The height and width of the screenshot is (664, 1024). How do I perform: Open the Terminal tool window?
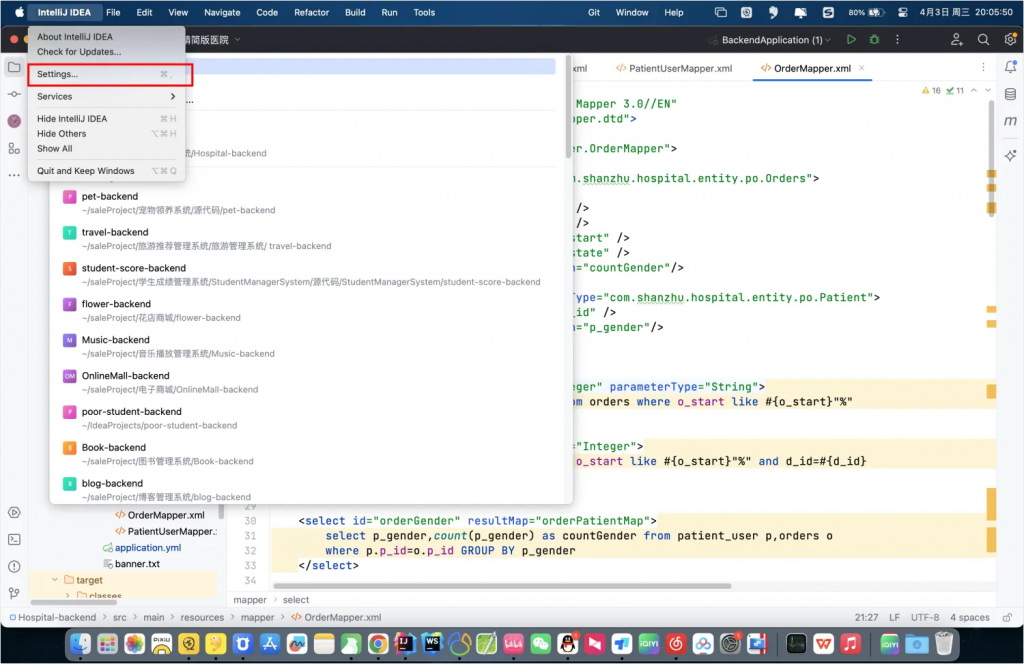[14, 539]
